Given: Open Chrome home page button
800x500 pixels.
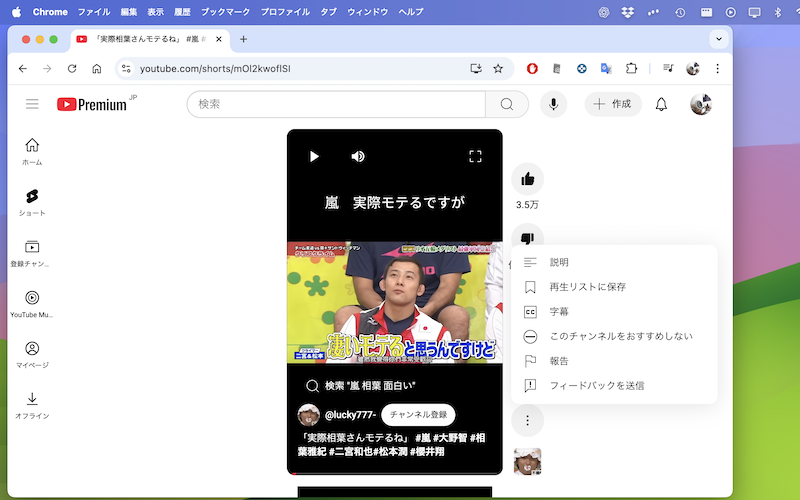Looking at the screenshot, I should (x=96, y=68).
